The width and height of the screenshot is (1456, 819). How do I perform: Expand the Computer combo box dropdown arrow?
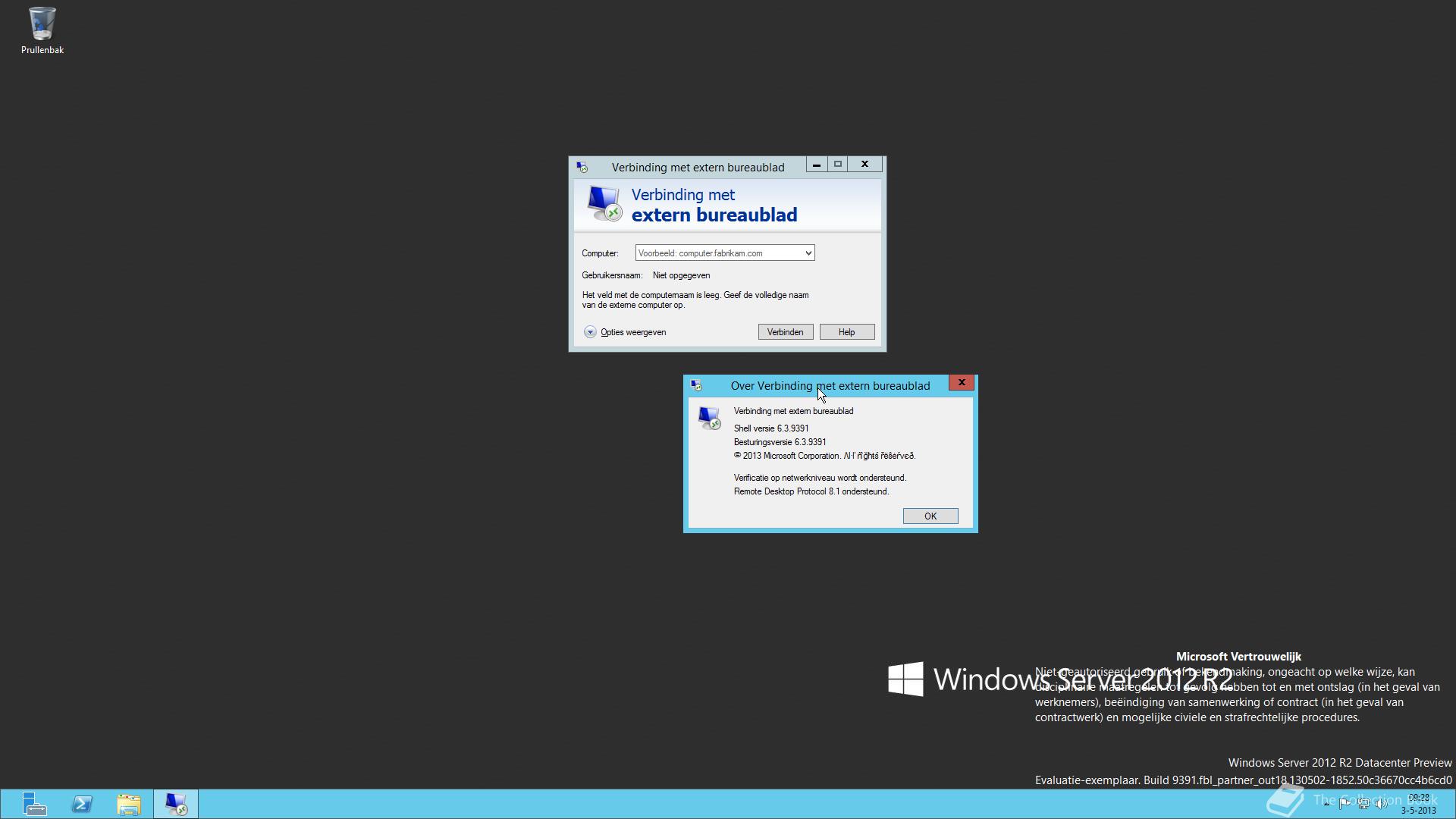pyautogui.click(x=808, y=253)
